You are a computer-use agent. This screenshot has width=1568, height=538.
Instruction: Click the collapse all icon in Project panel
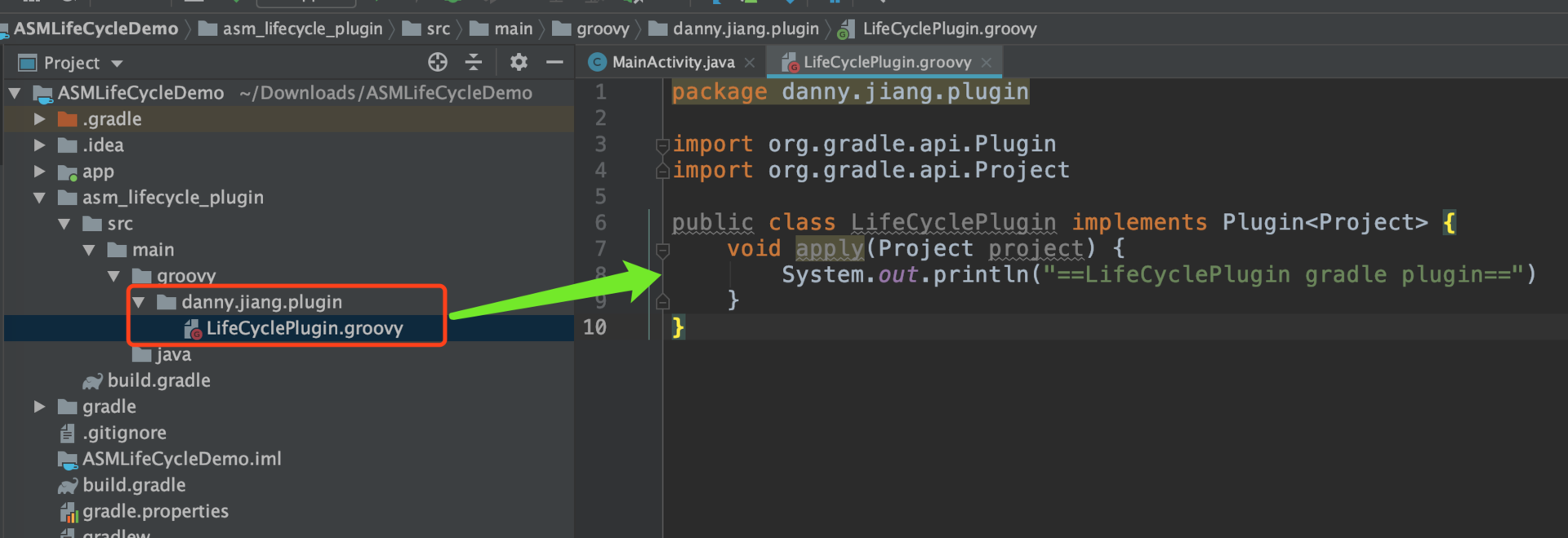pyautogui.click(x=474, y=62)
